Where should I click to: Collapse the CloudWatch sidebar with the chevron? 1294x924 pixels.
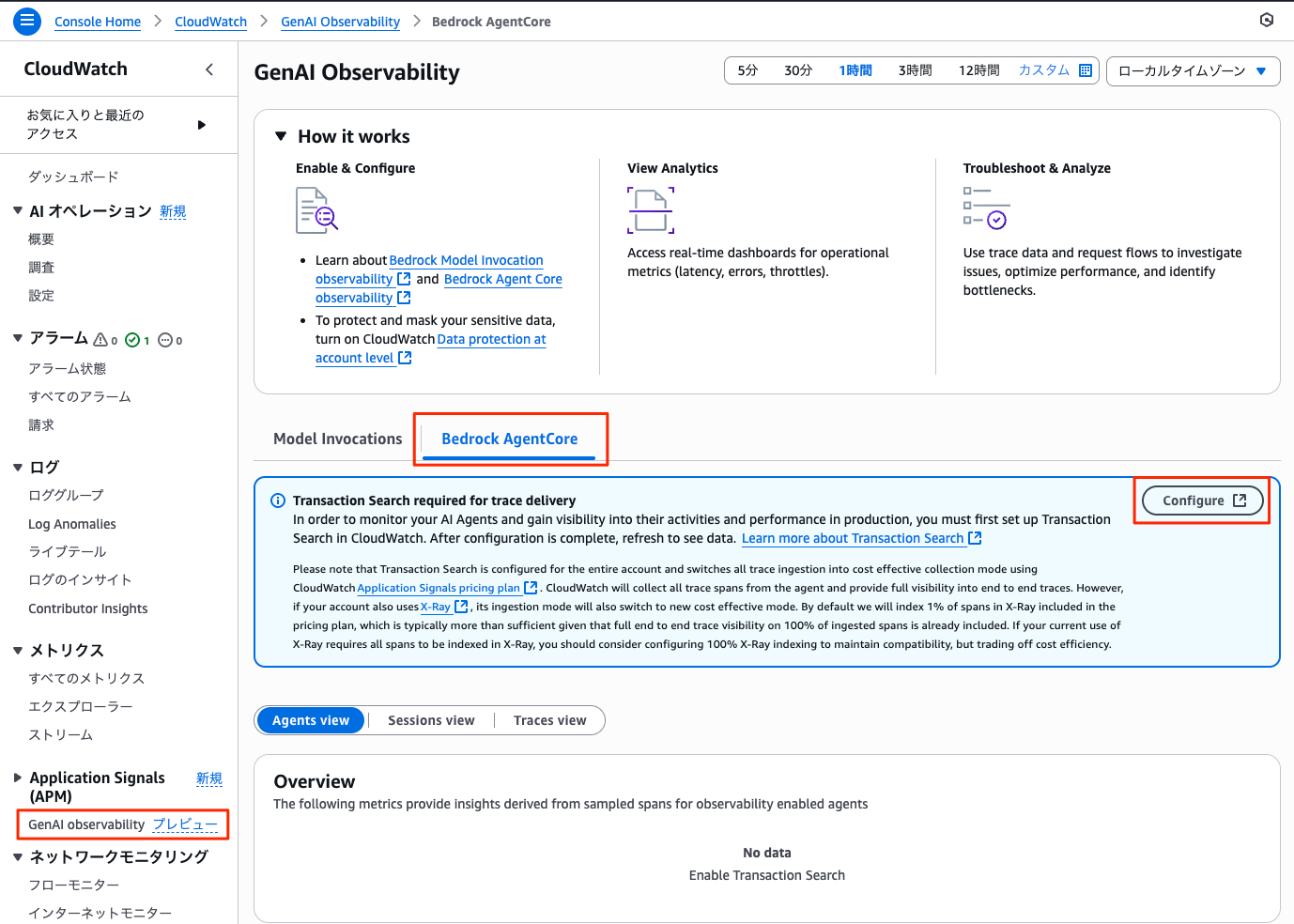click(x=209, y=69)
